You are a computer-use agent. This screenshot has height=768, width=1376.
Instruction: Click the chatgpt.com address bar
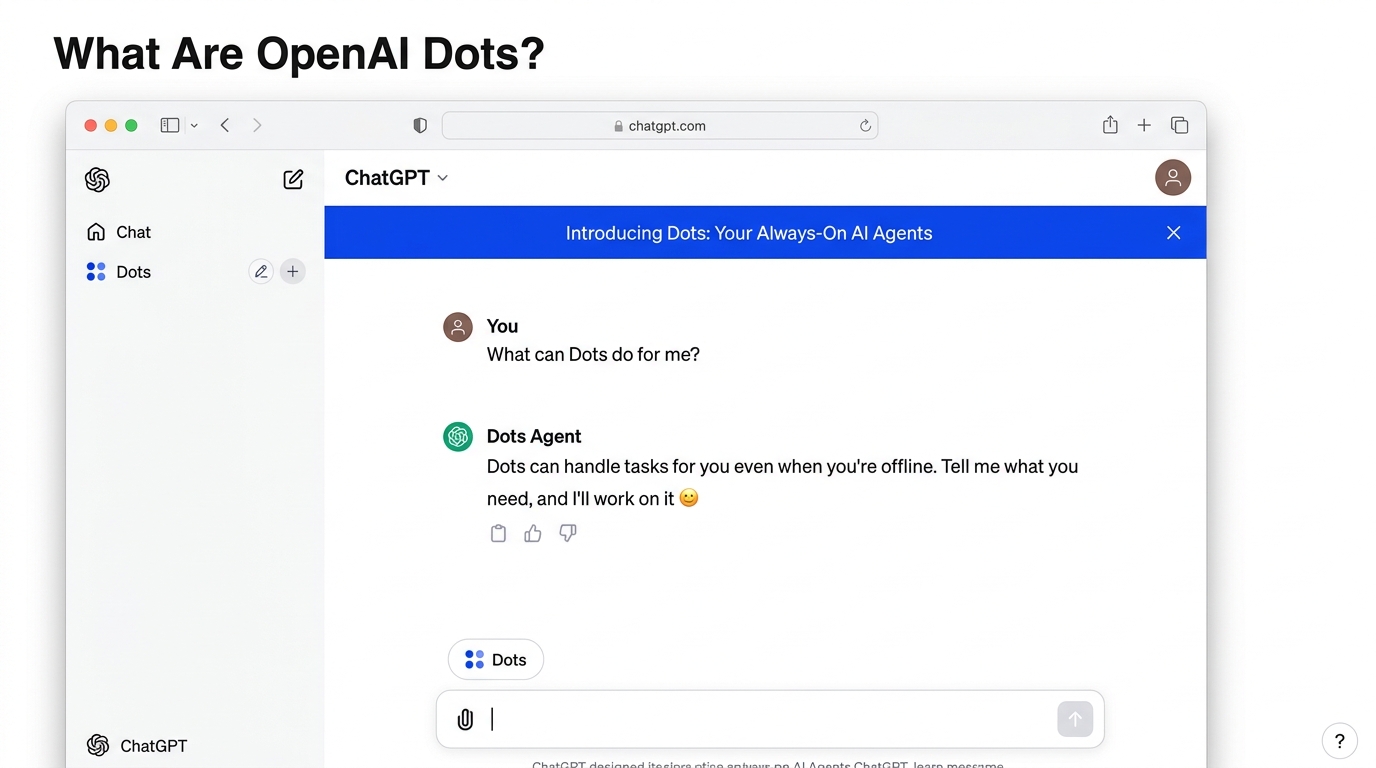pyautogui.click(x=660, y=126)
